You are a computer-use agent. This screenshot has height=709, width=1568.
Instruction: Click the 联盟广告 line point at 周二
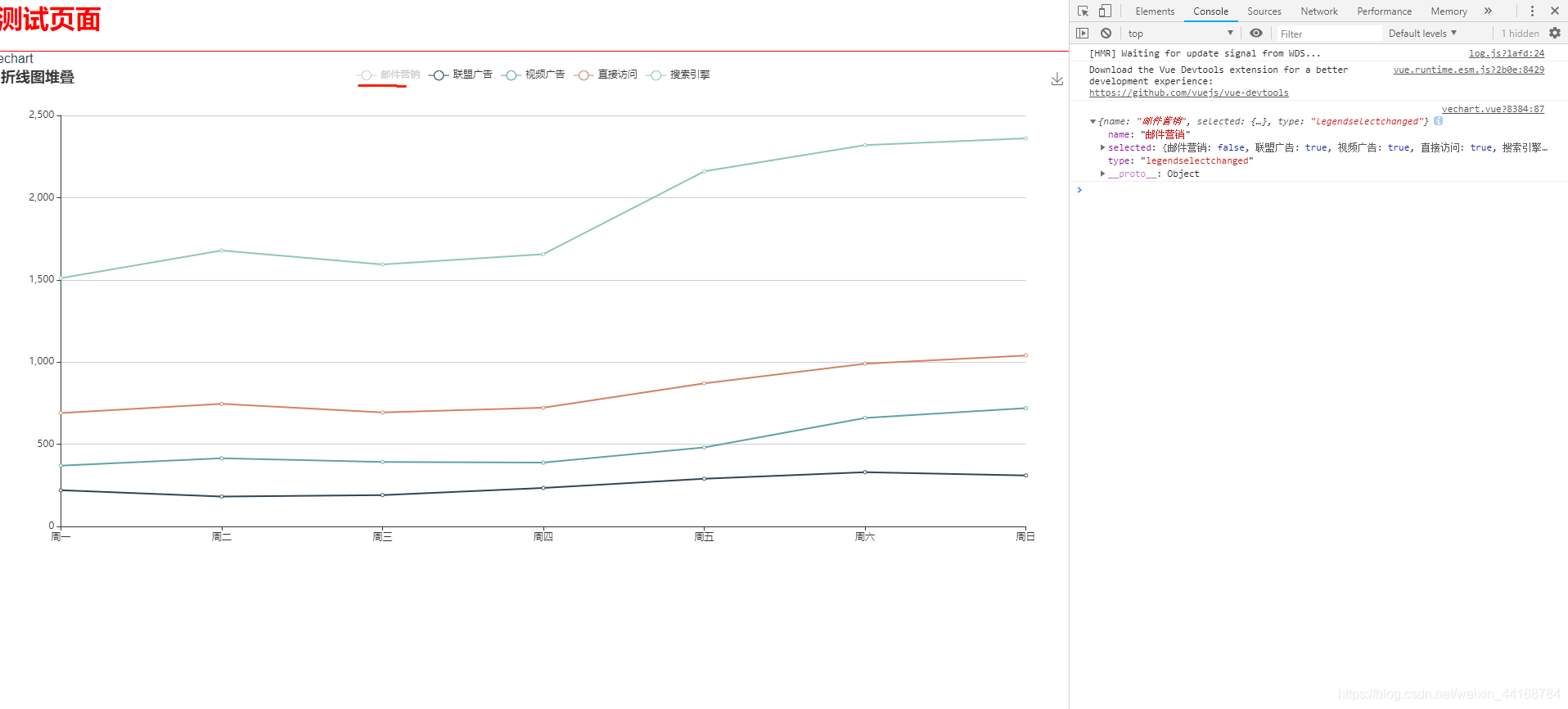click(221, 496)
